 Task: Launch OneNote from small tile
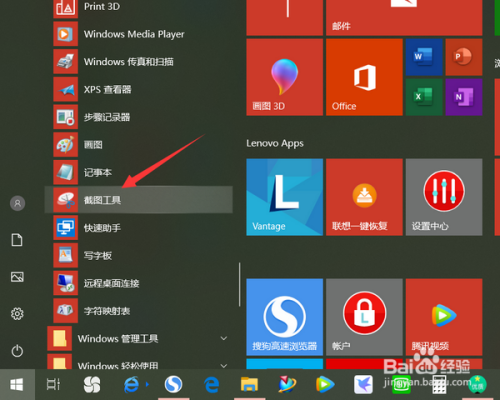tap(464, 97)
